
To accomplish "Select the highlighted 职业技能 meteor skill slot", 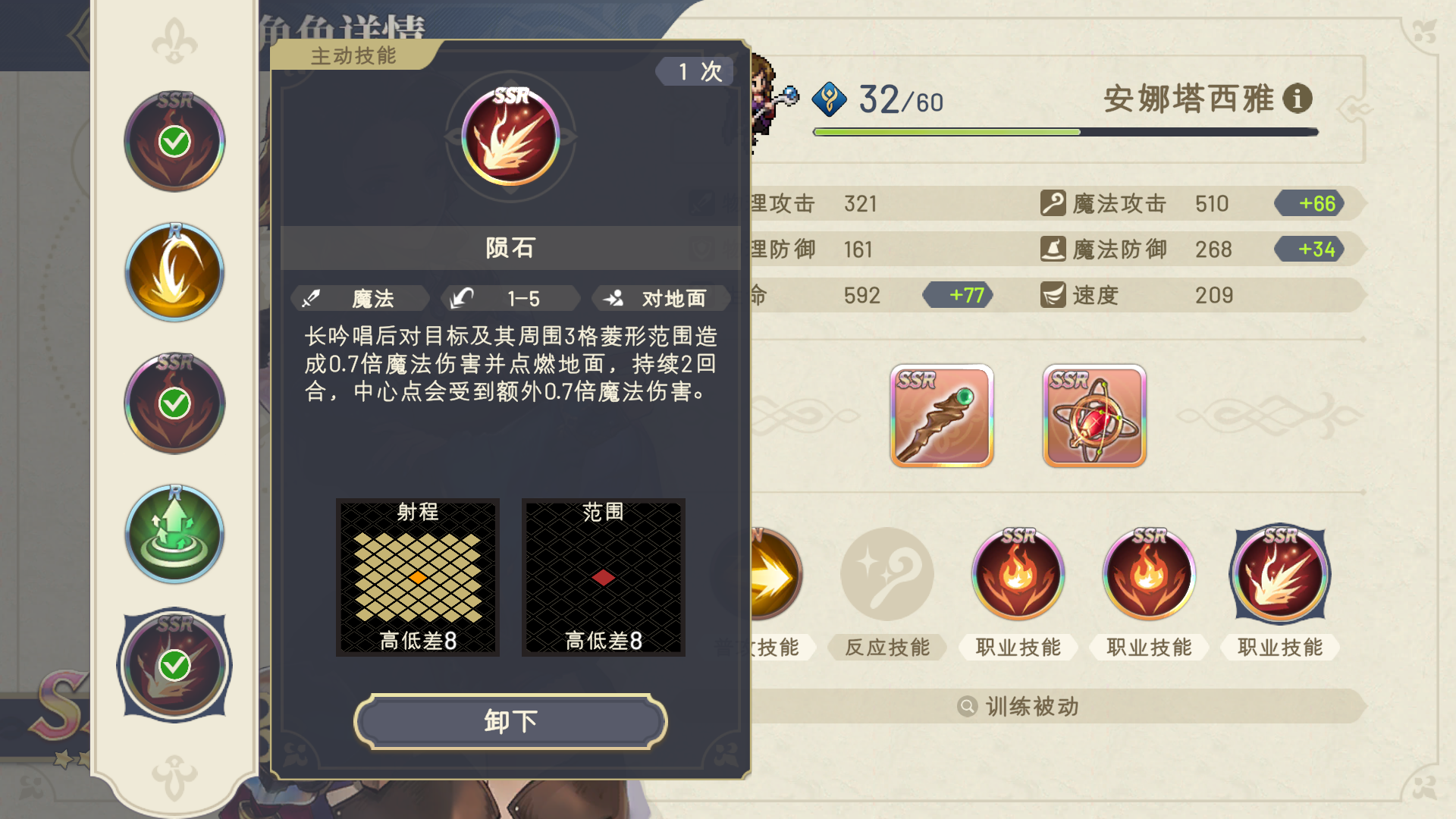I will pyautogui.click(x=1280, y=574).
